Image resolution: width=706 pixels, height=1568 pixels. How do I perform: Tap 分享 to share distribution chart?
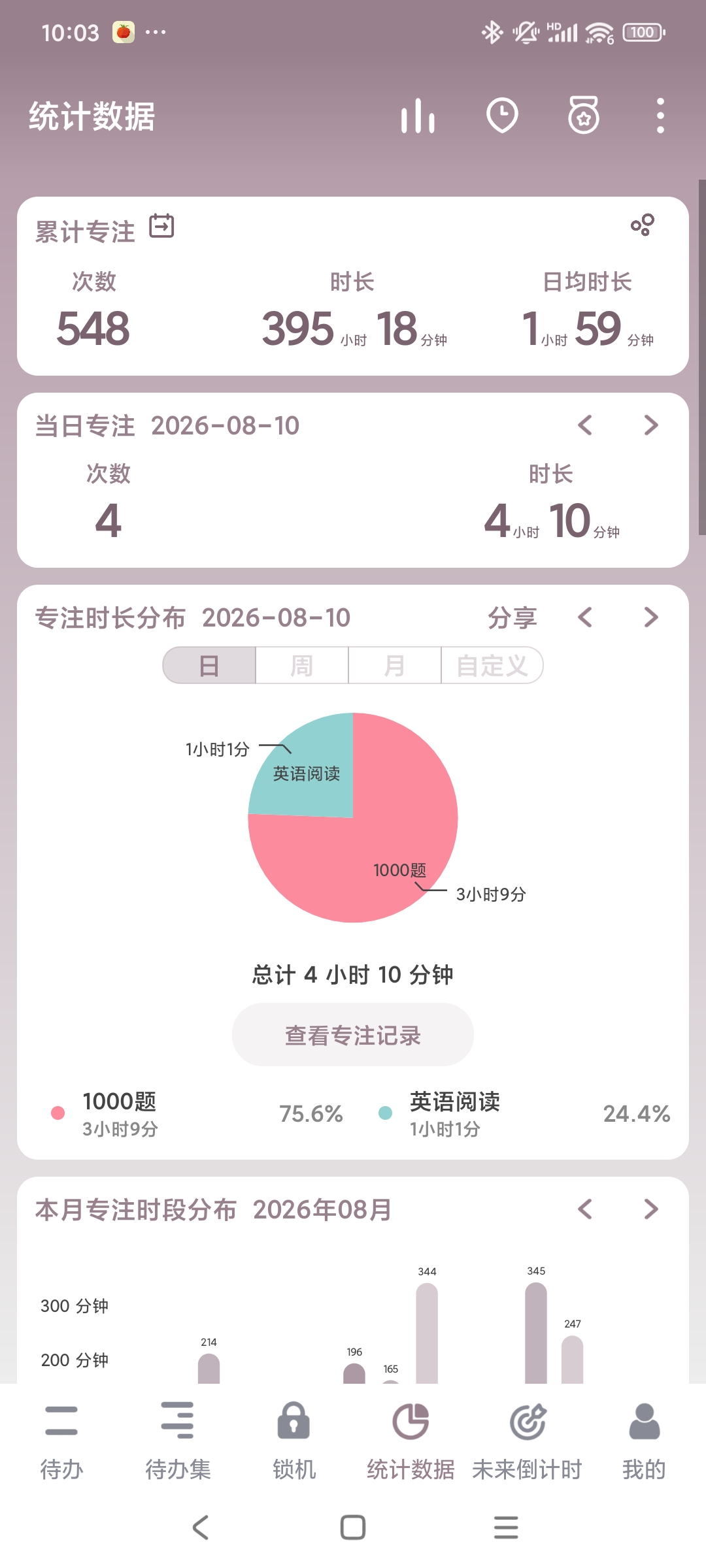[x=512, y=617]
